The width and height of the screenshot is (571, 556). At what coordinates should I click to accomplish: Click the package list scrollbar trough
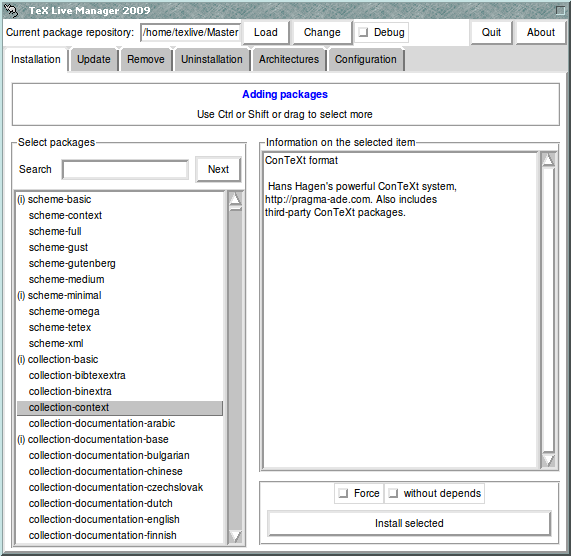(x=235, y=370)
